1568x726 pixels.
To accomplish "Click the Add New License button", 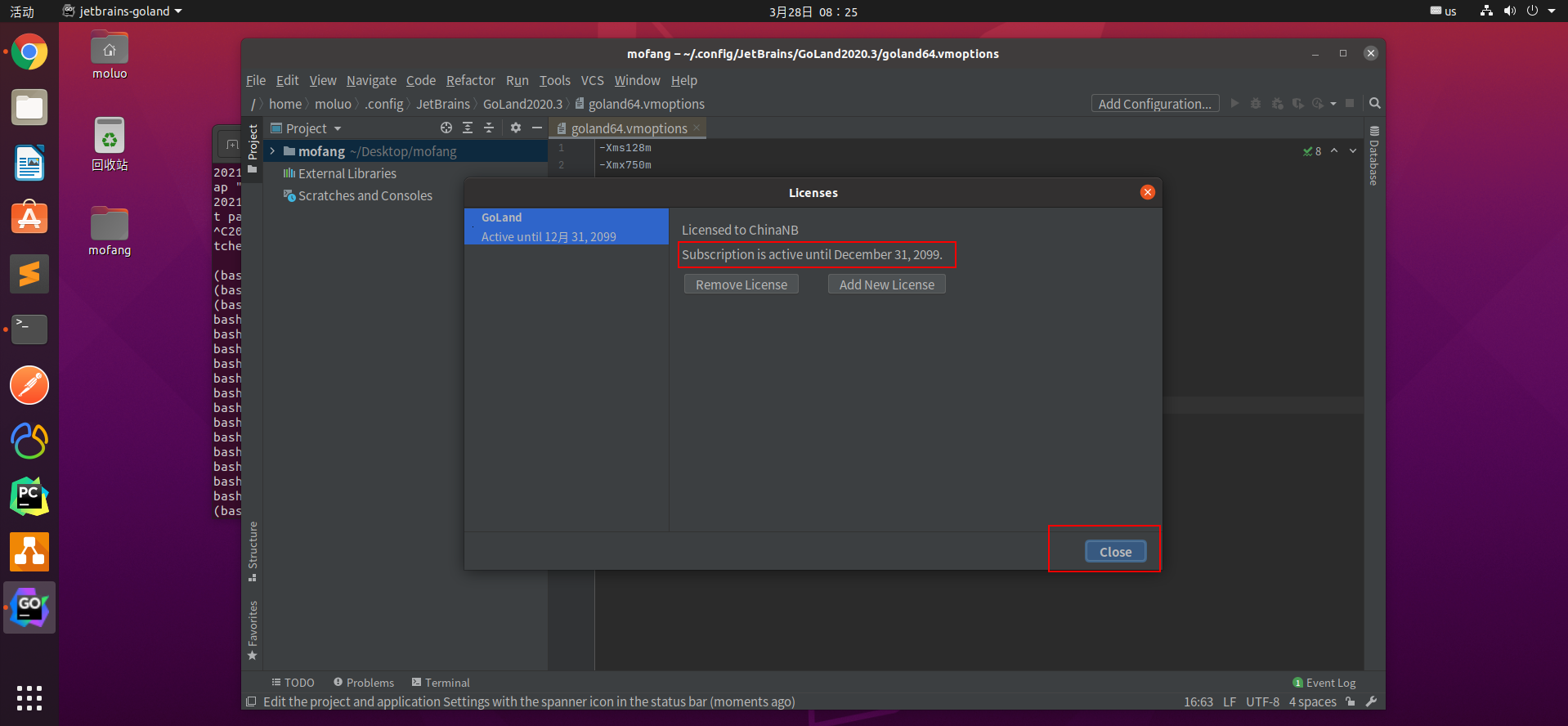I will point(887,285).
